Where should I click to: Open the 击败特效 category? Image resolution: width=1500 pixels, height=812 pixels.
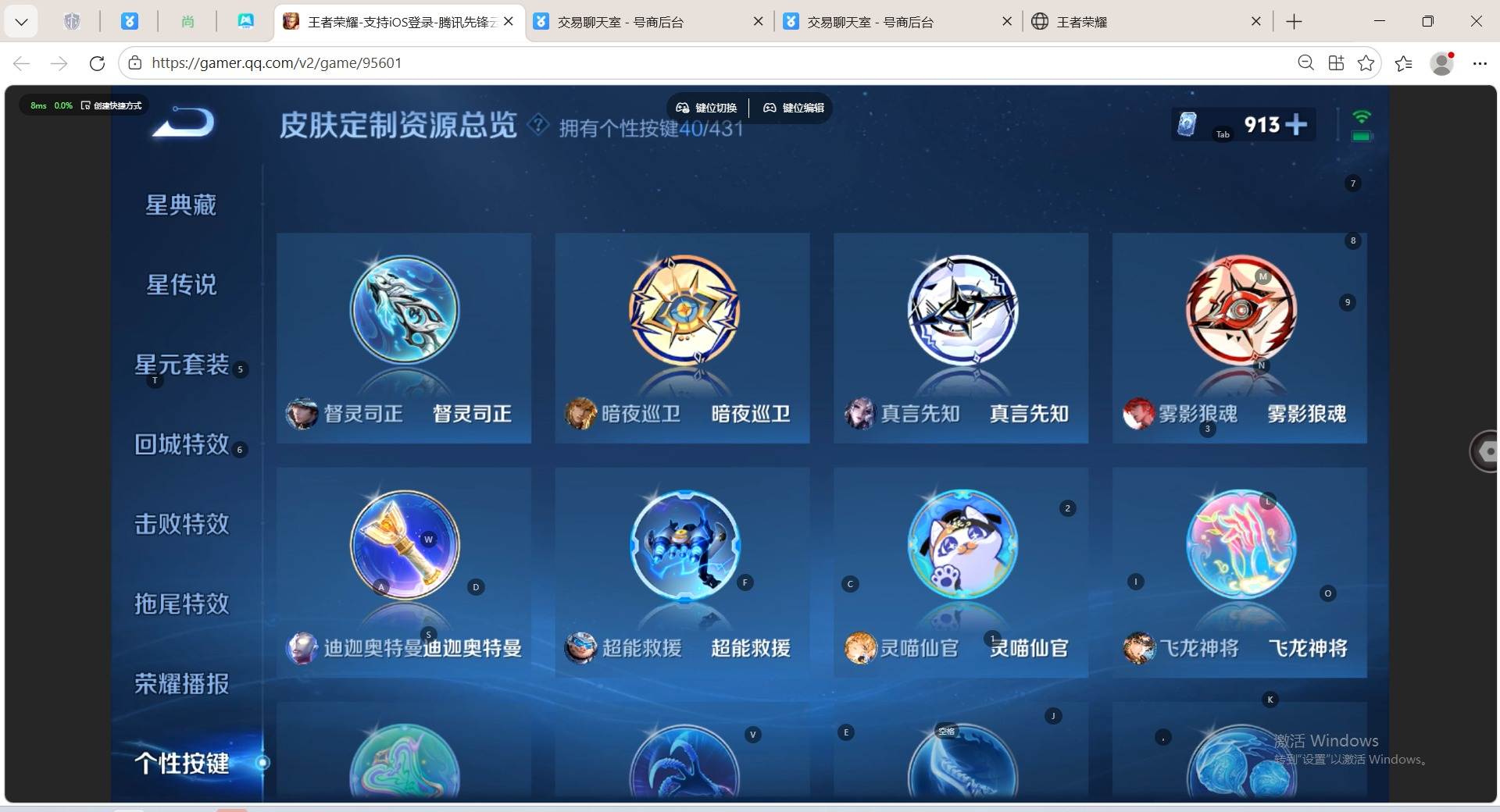coord(181,524)
